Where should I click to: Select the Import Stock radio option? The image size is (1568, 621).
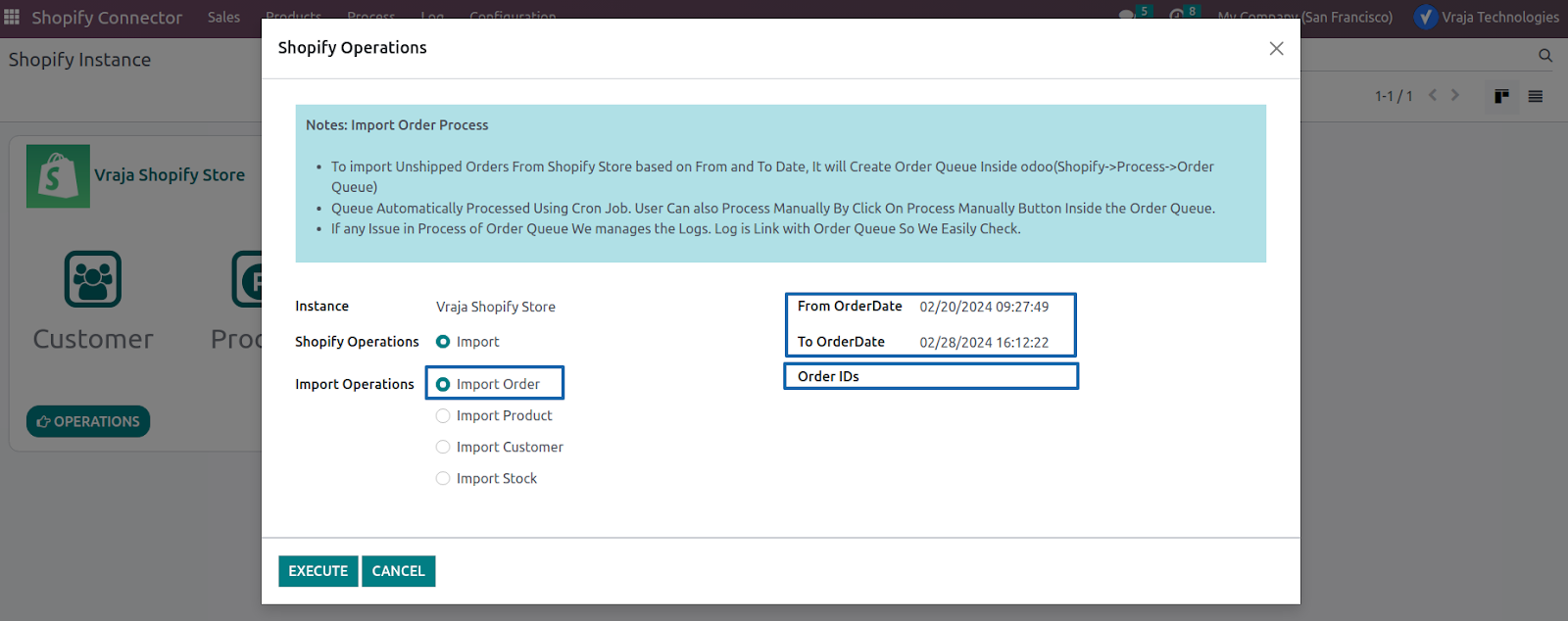[x=443, y=478]
